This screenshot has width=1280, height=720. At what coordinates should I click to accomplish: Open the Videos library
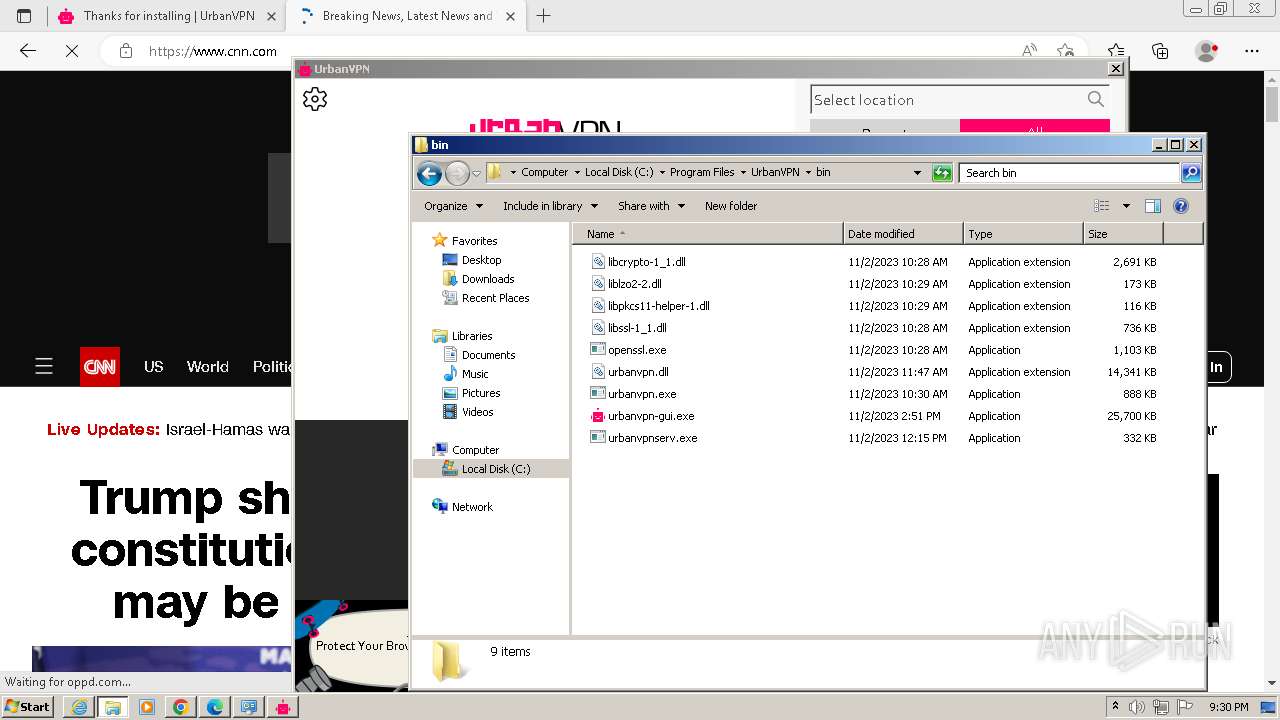tap(477, 412)
